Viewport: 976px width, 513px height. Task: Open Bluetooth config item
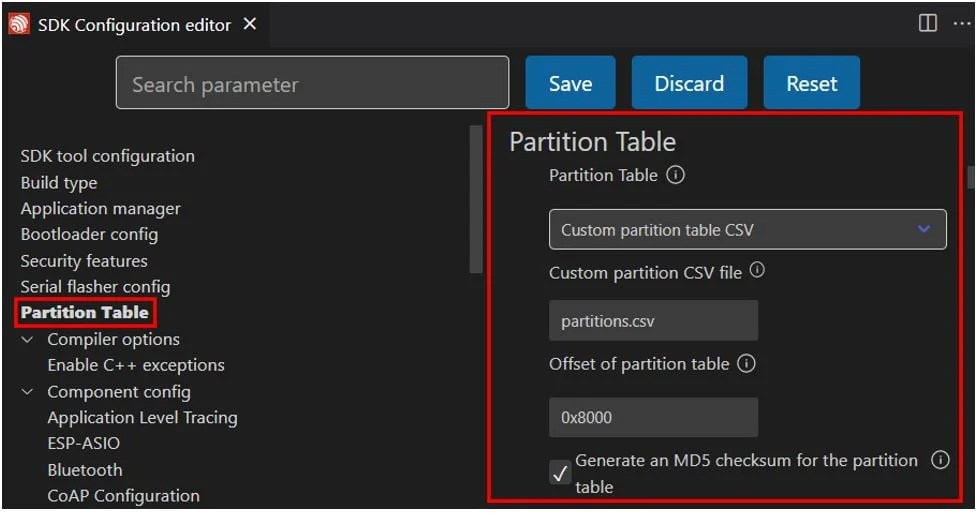click(85, 470)
